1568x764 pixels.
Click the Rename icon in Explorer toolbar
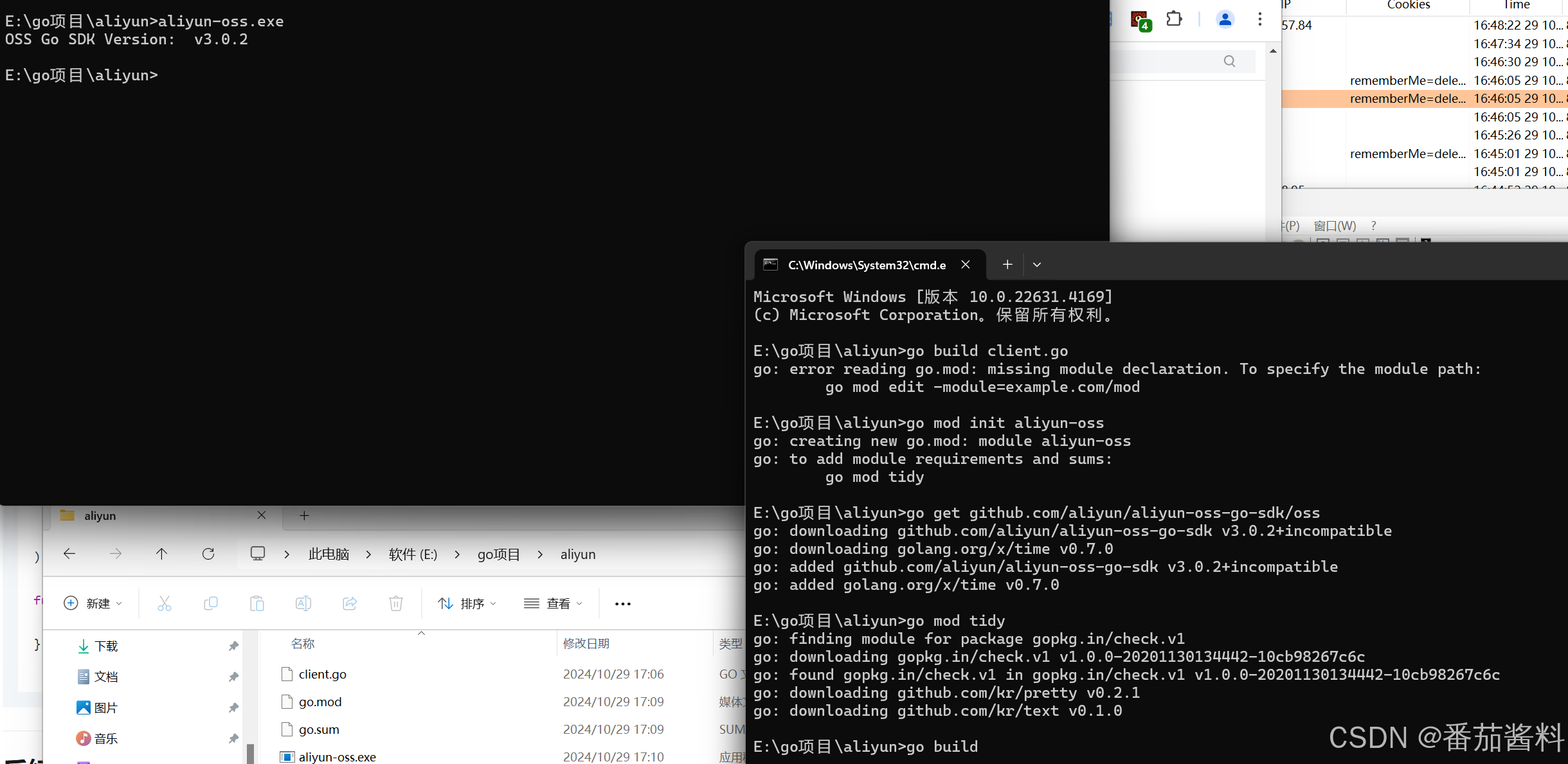[303, 603]
